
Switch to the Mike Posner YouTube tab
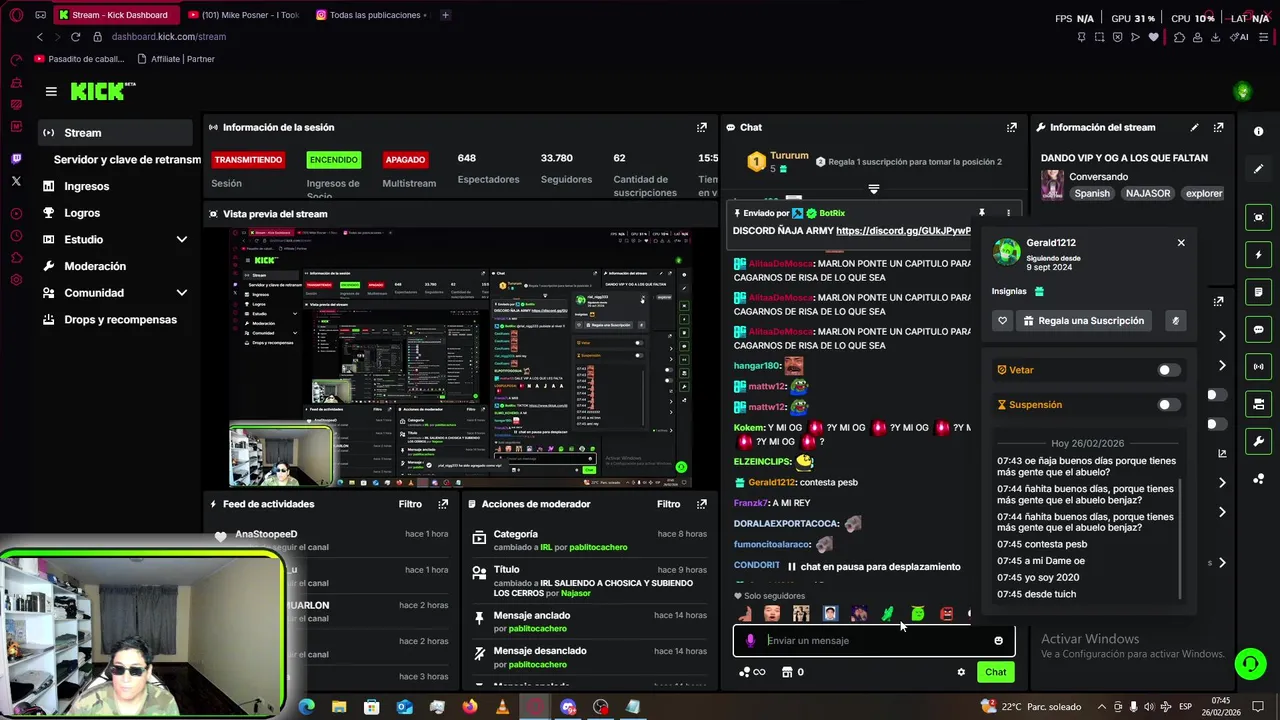[244, 15]
